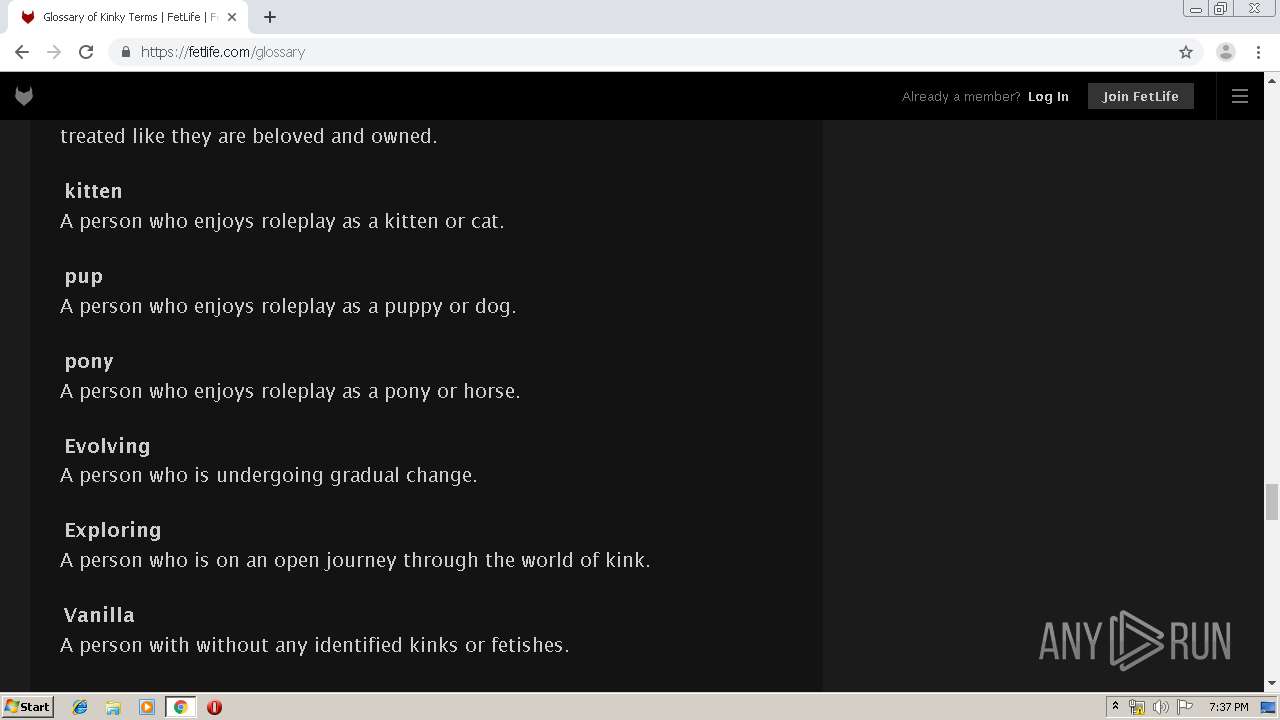Click the Chrome taskbar icon
1280x720 pixels.
point(180,707)
